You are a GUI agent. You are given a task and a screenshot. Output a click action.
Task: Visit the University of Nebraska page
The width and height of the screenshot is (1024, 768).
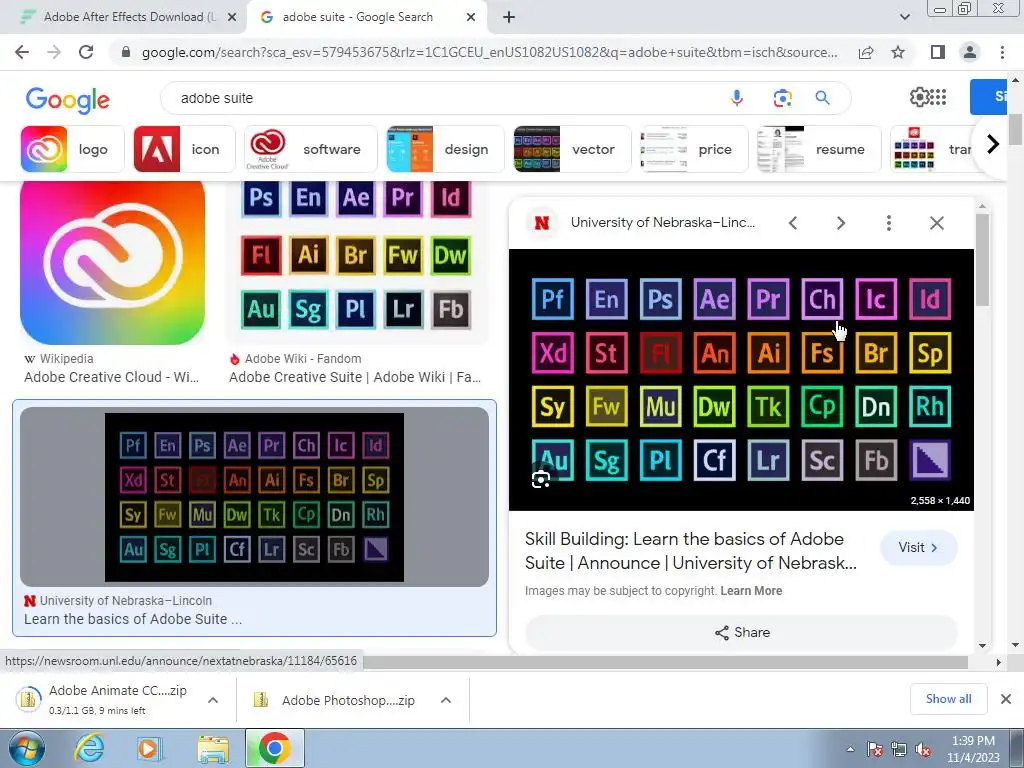point(918,548)
